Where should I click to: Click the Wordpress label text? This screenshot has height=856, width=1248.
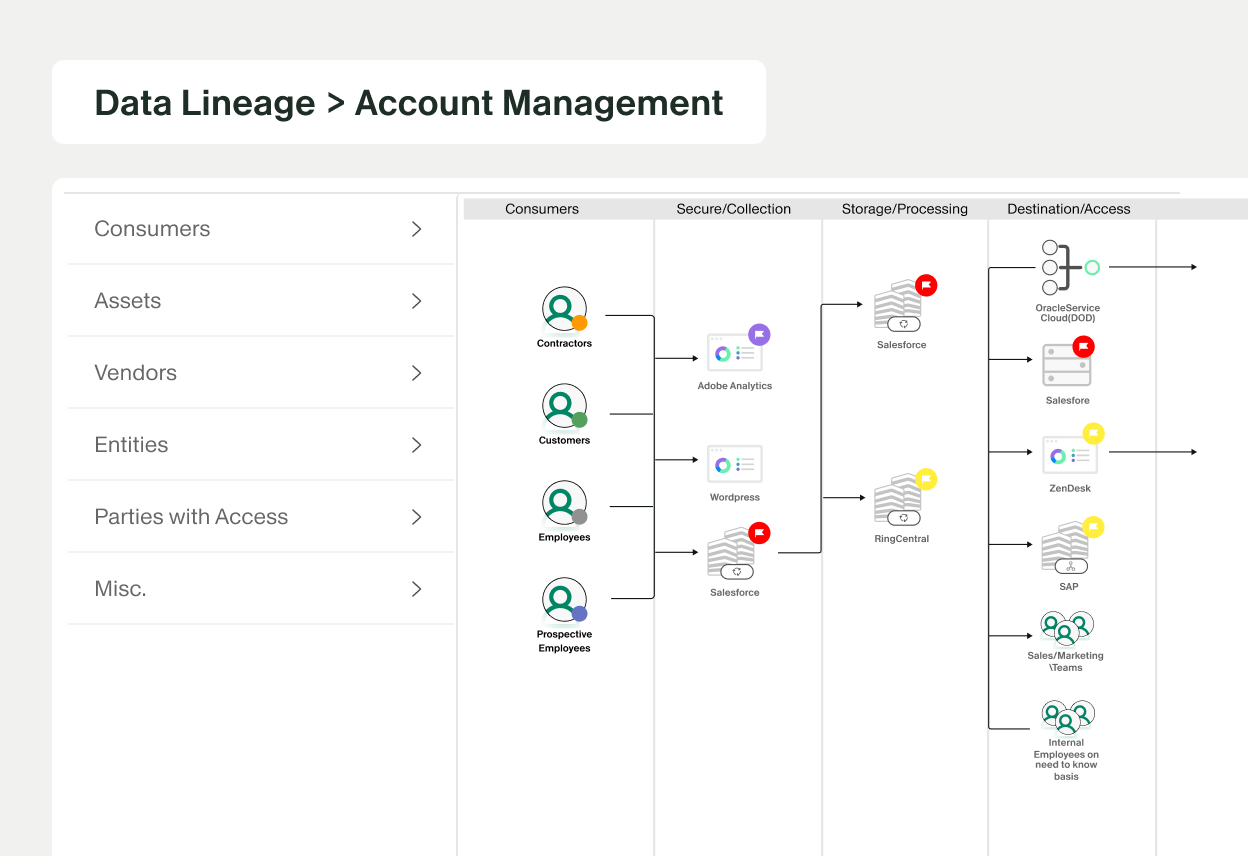pyautogui.click(x=735, y=498)
